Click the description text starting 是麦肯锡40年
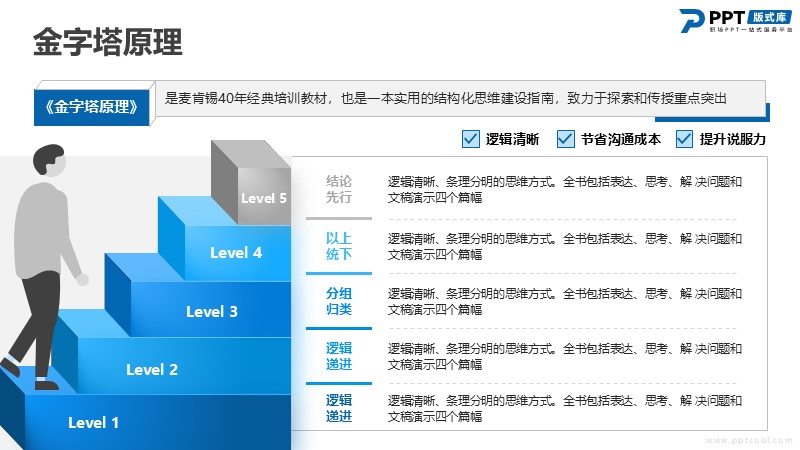 tap(445, 98)
